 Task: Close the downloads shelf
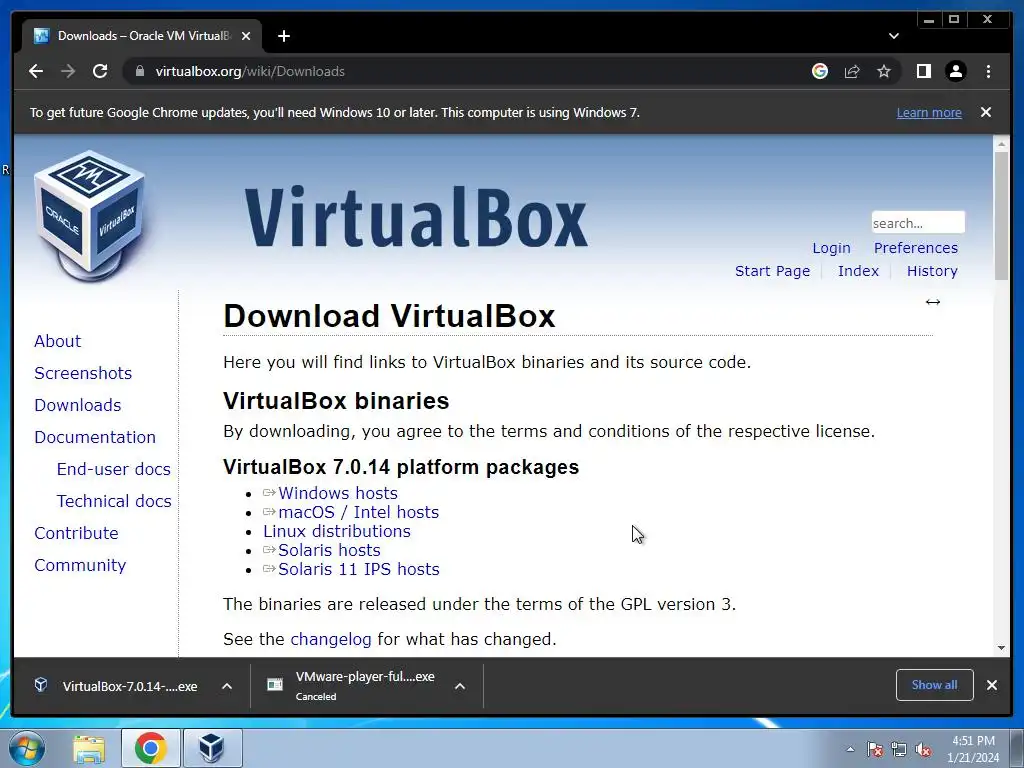click(992, 685)
